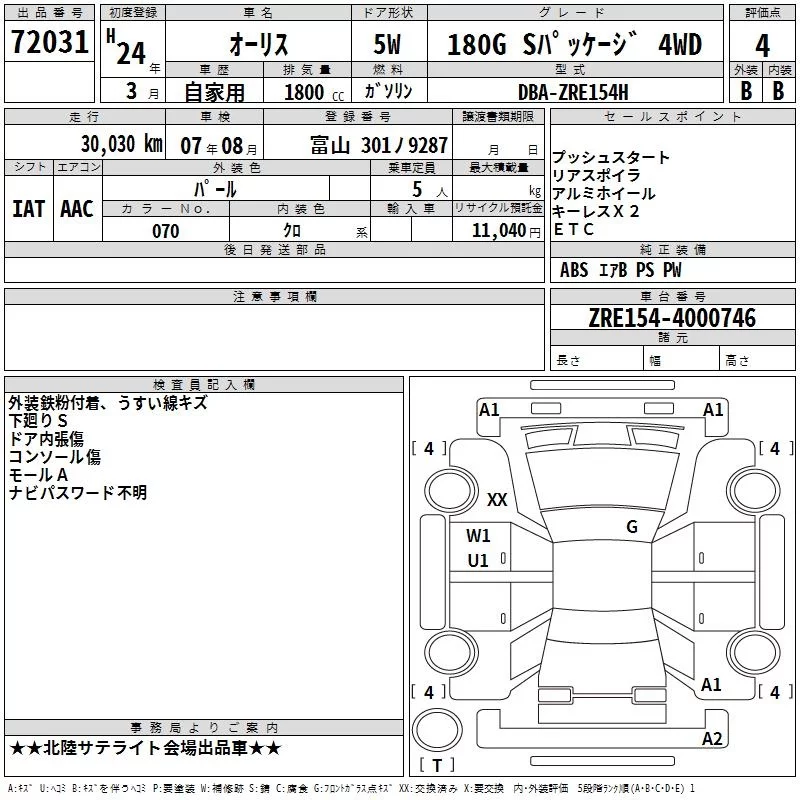Select A2 mark on rear bumper
The height and width of the screenshot is (800, 800).
[712, 739]
